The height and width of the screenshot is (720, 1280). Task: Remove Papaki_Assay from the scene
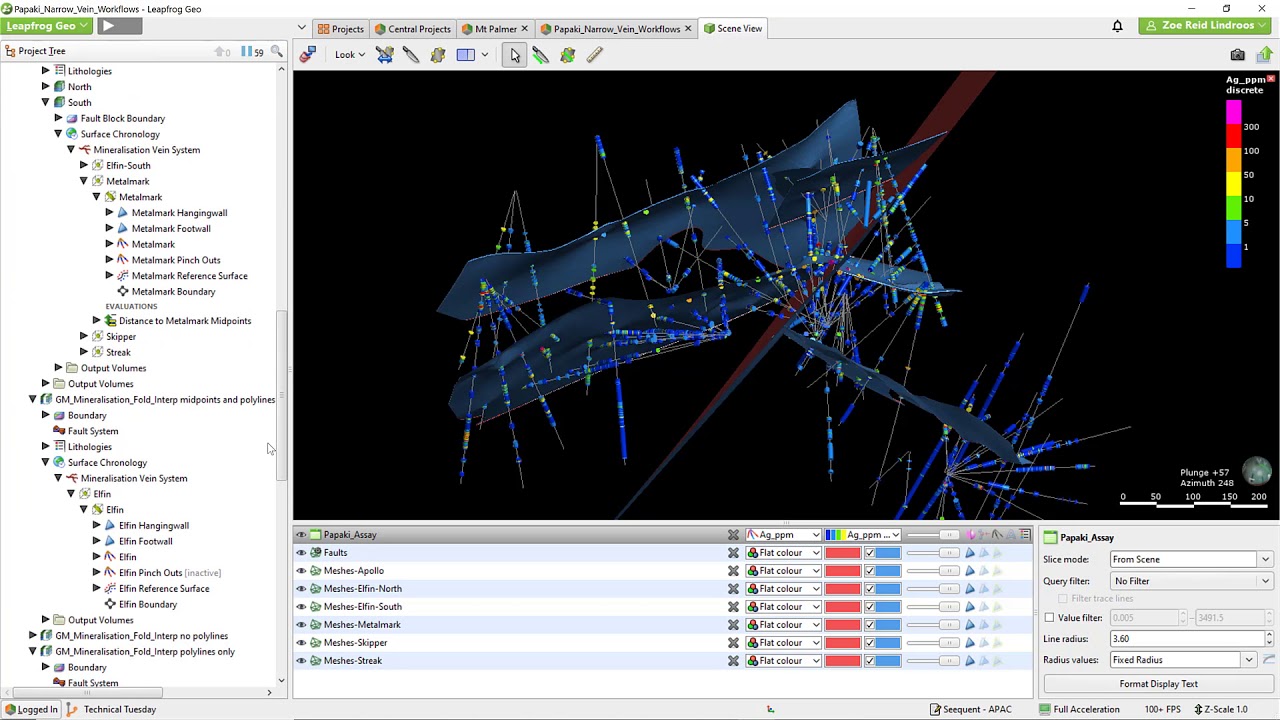coord(733,535)
